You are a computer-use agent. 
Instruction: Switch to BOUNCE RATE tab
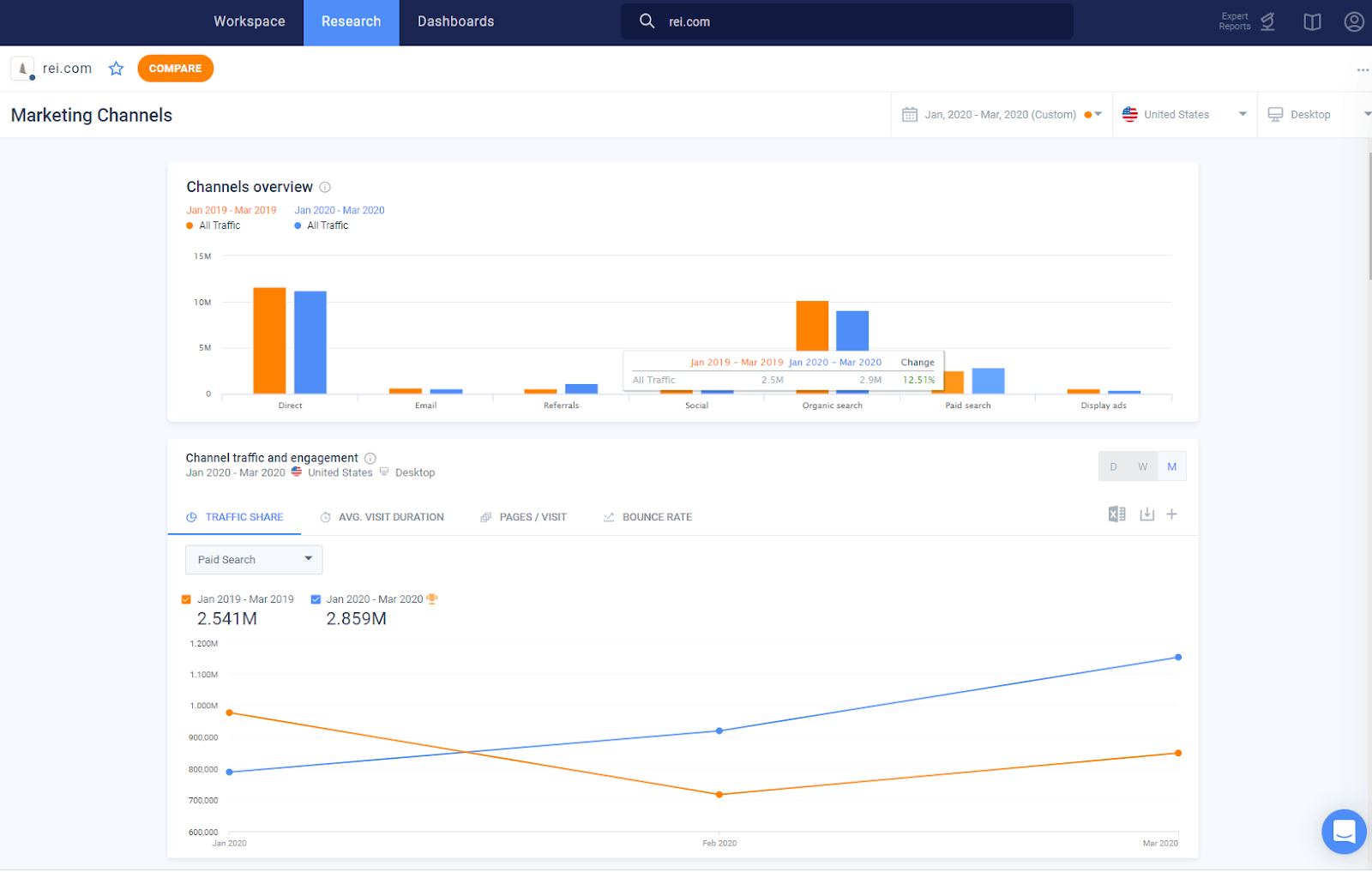click(647, 517)
